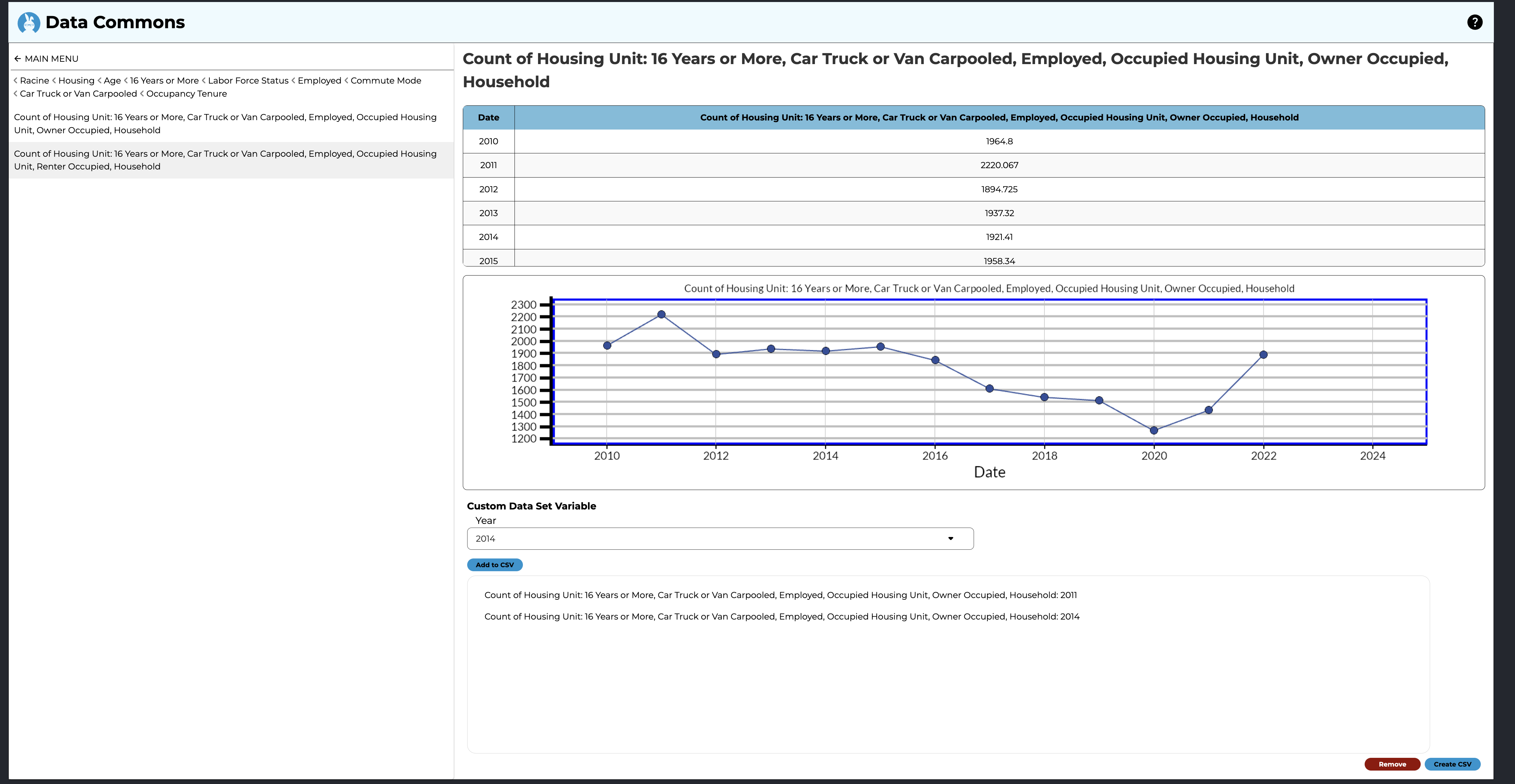
Task: Select the Owner Occupied variable in sidebar
Action: 225,124
